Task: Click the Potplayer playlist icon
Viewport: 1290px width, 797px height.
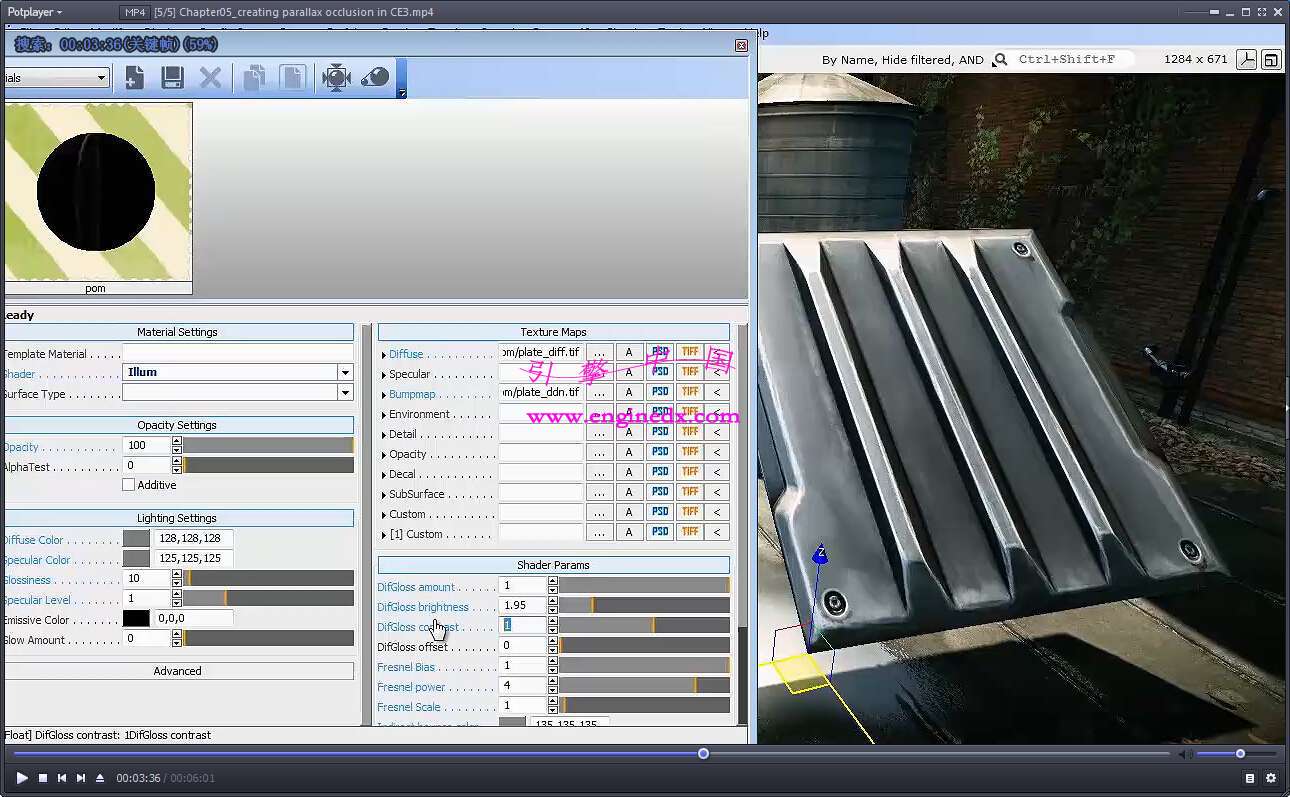Action: click(1250, 778)
